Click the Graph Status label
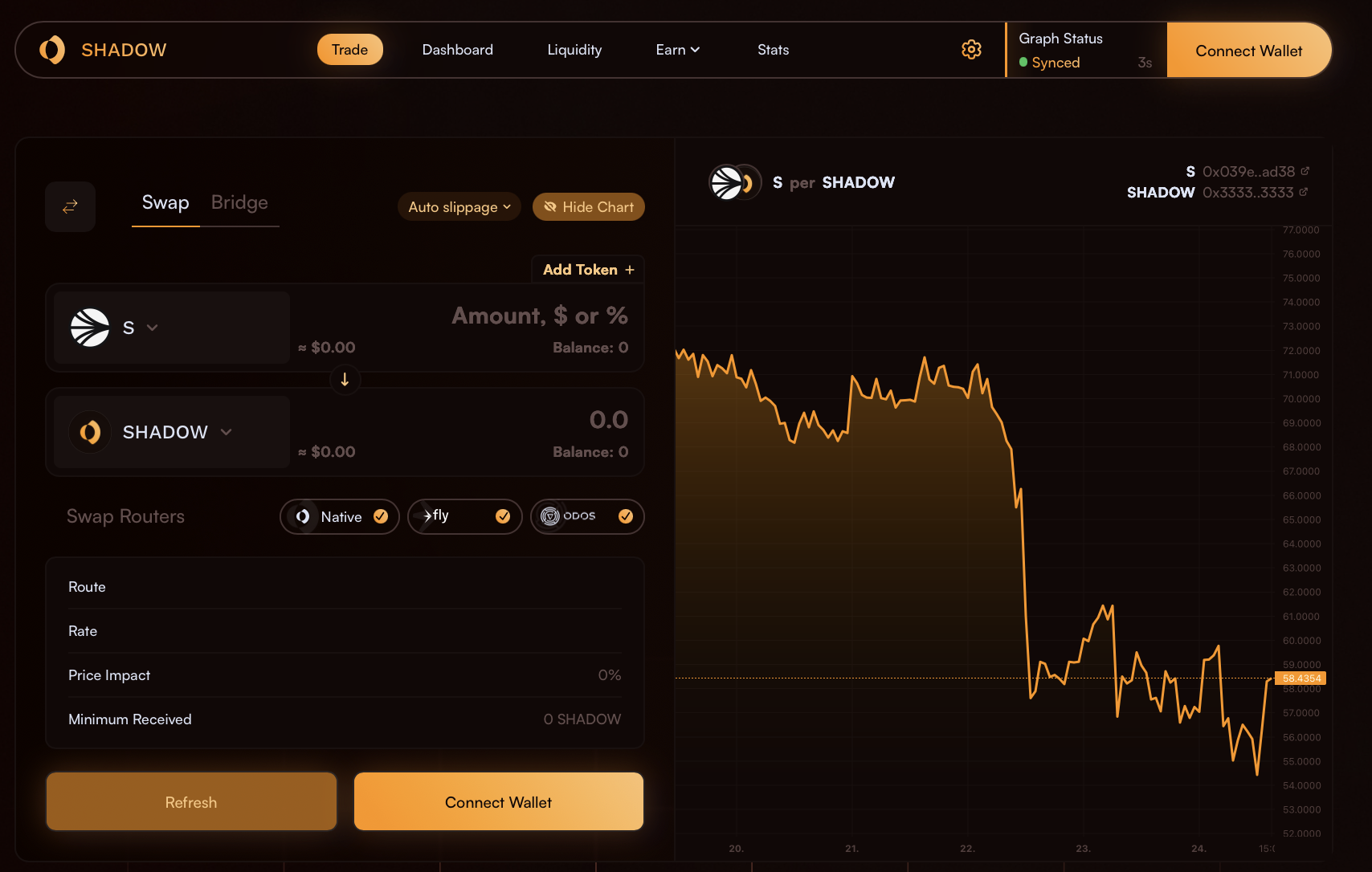This screenshot has height=872, width=1372. click(1060, 39)
